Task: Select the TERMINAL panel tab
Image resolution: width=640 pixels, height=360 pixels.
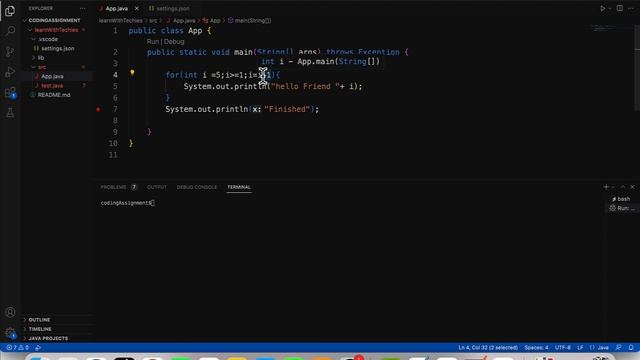Action: (239, 187)
